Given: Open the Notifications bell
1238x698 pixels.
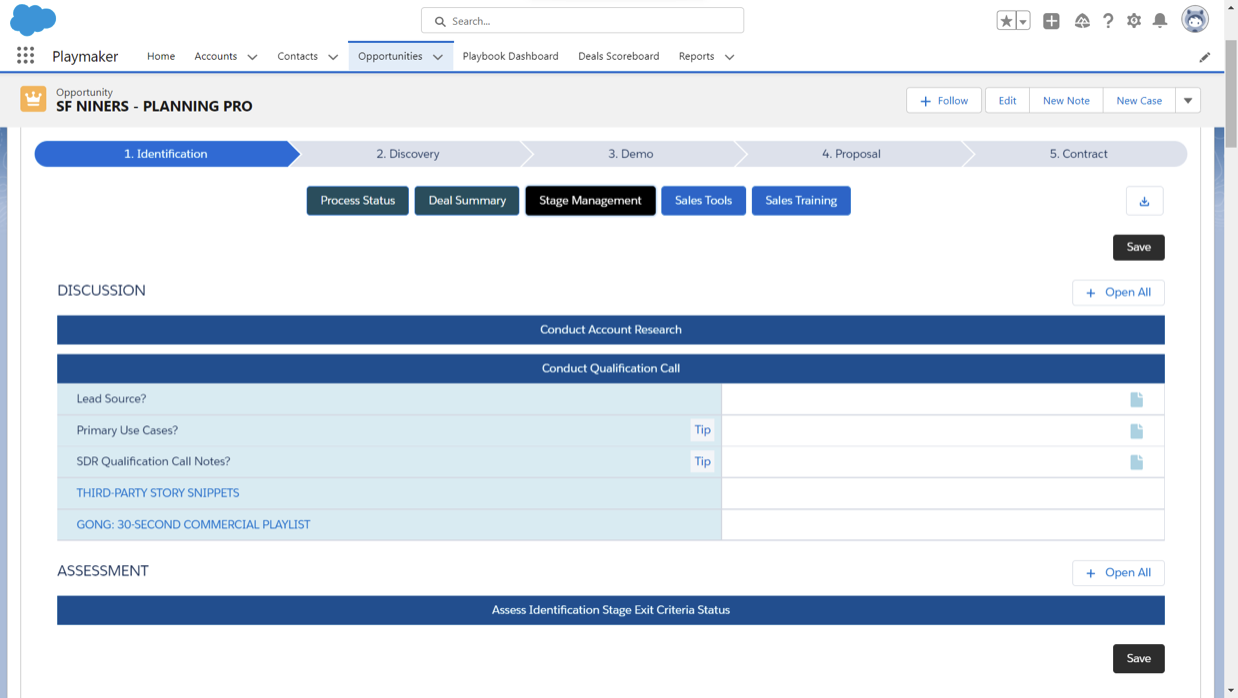Looking at the screenshot, I should 1160,20.
